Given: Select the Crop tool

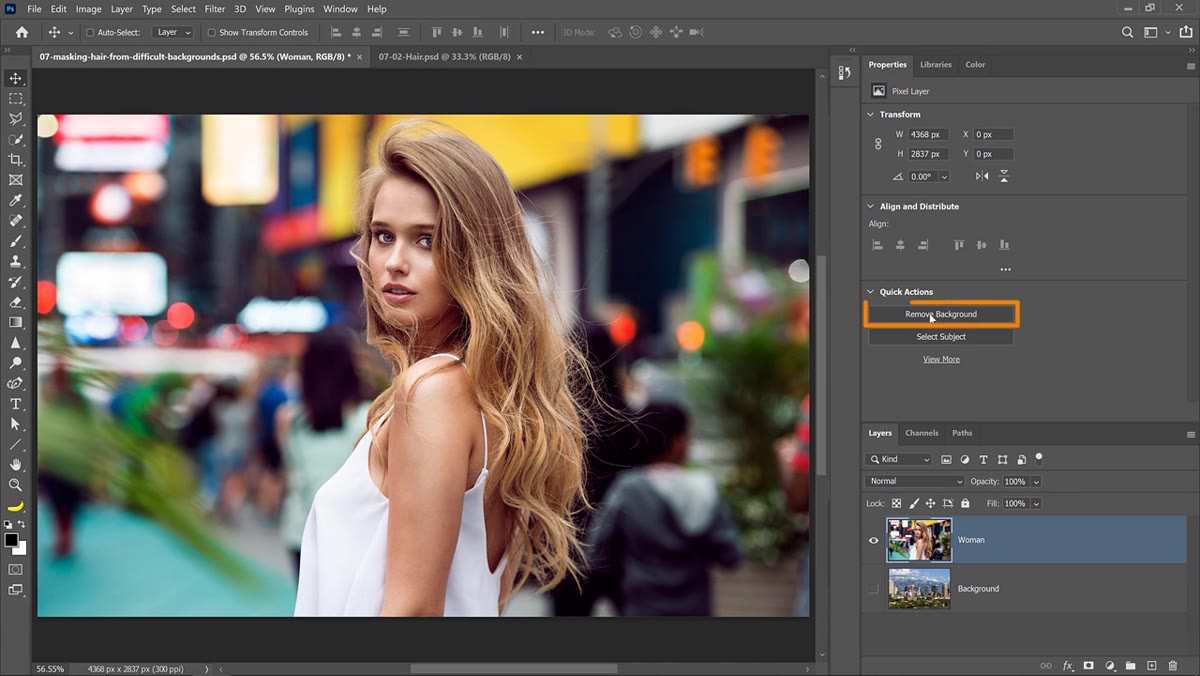Looking at the screenshot, I should coord(15,160).
